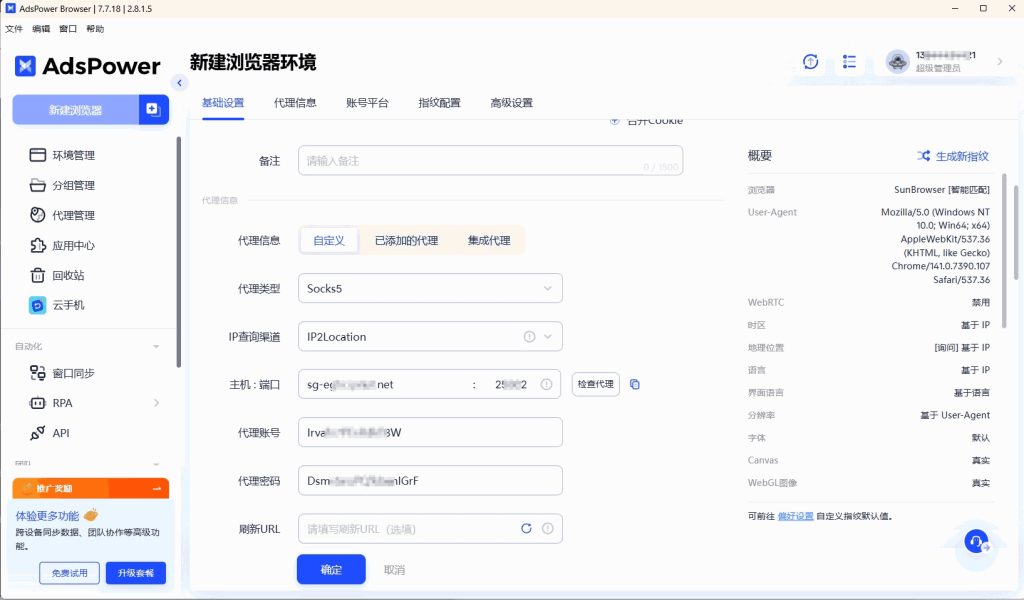Click the copy proxy info icon
This screenshot has width=1024, height=600.
635,384
